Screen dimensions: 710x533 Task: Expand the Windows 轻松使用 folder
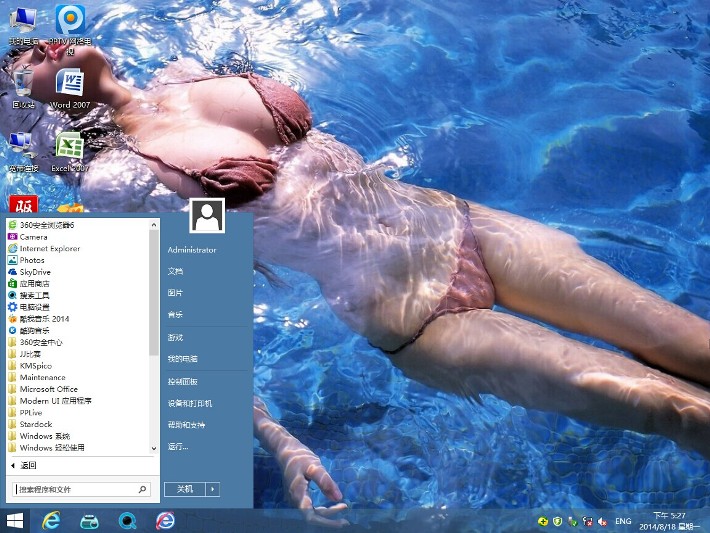46,448
